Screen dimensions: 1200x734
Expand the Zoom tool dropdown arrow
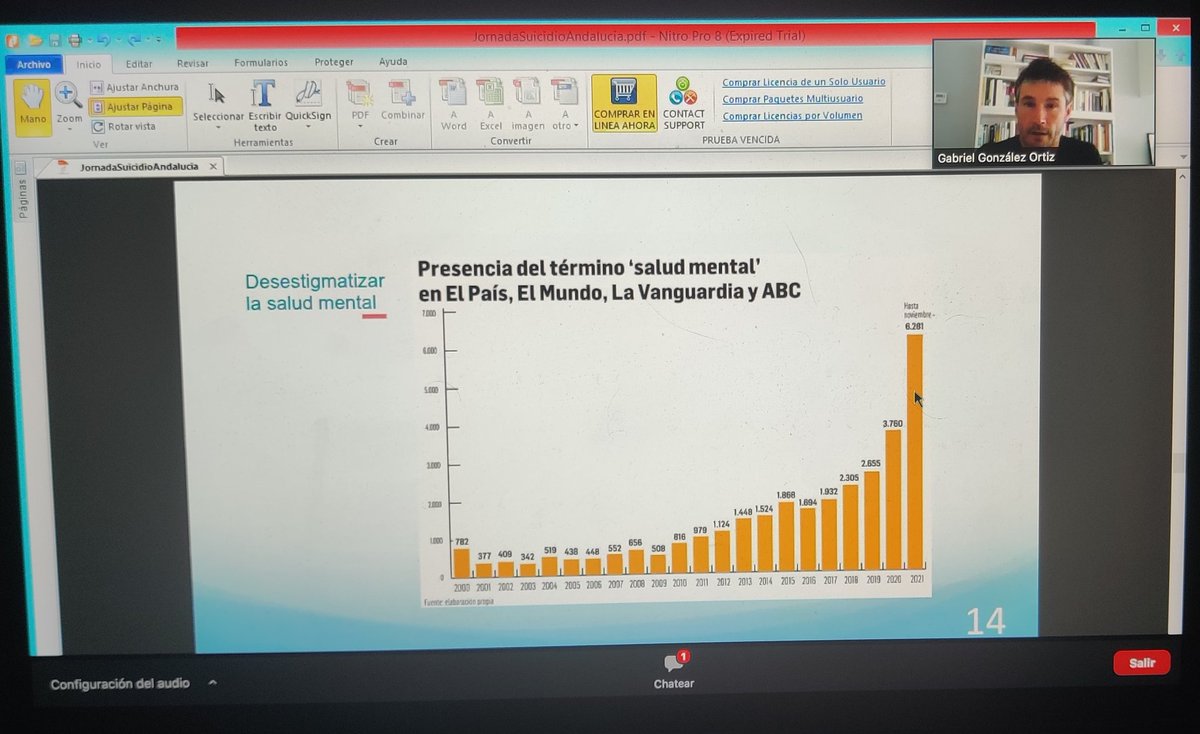(69, 129)
